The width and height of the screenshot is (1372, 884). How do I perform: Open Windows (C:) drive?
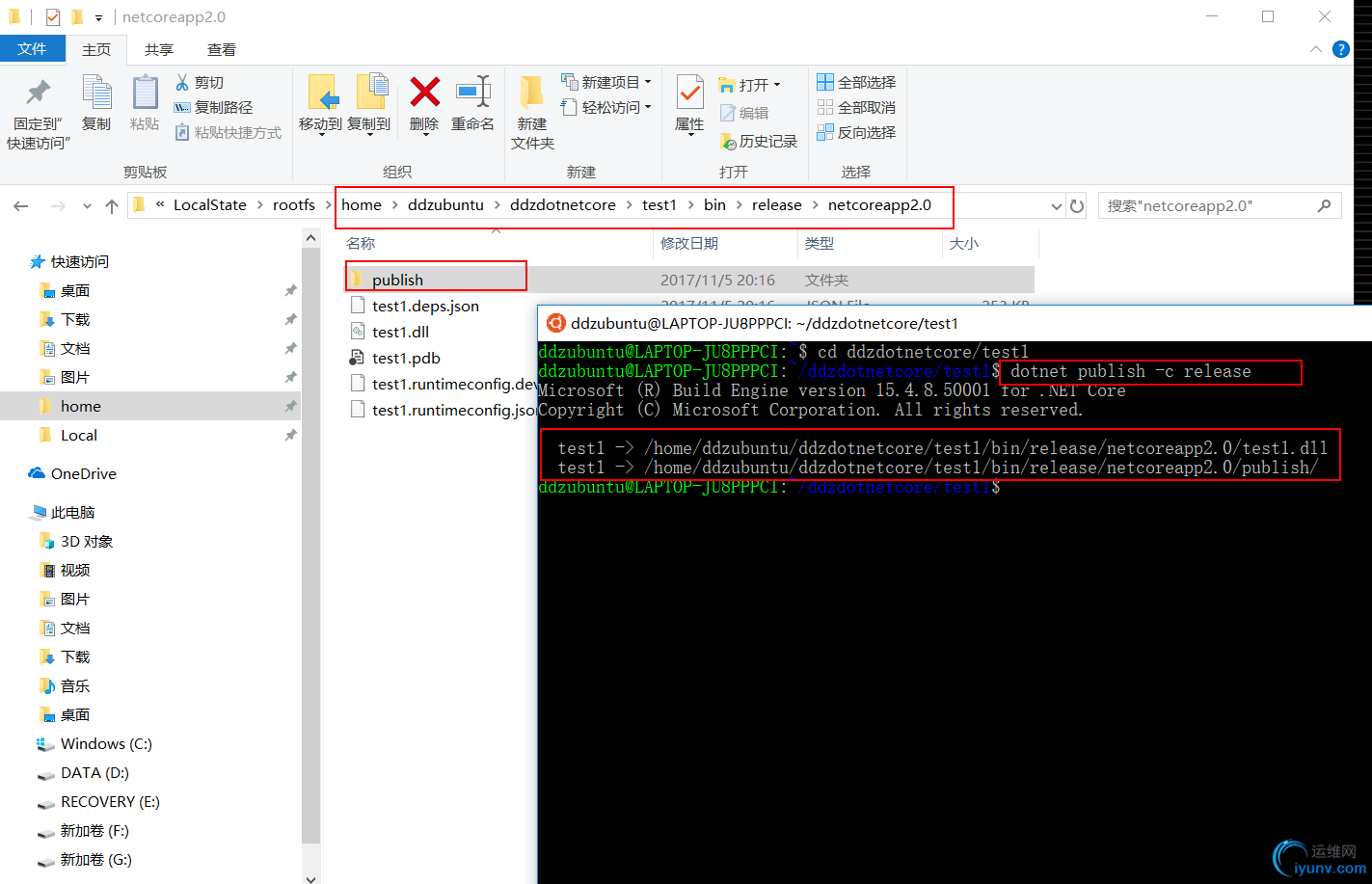click(106, 743)
